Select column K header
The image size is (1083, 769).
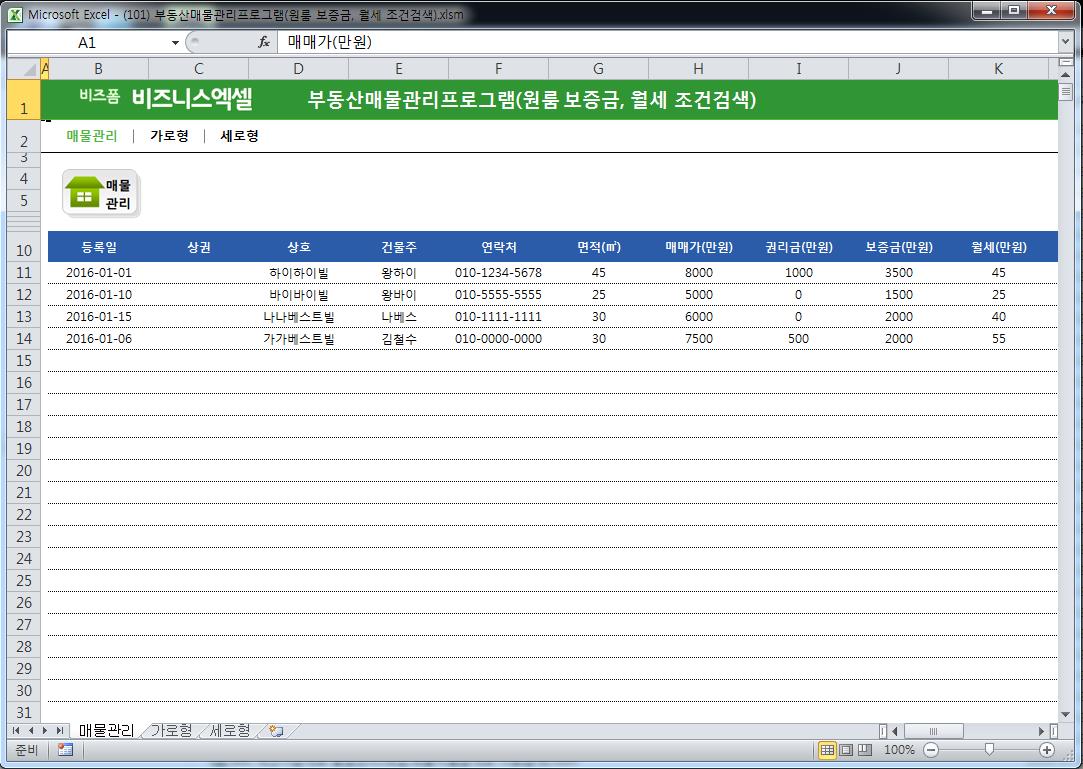coord(999,68)
